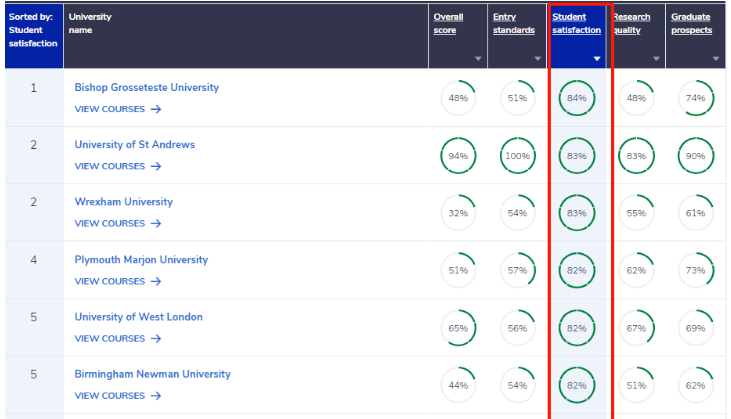Click St Andrews 83% research quality circle

click(x=636, y=156)
